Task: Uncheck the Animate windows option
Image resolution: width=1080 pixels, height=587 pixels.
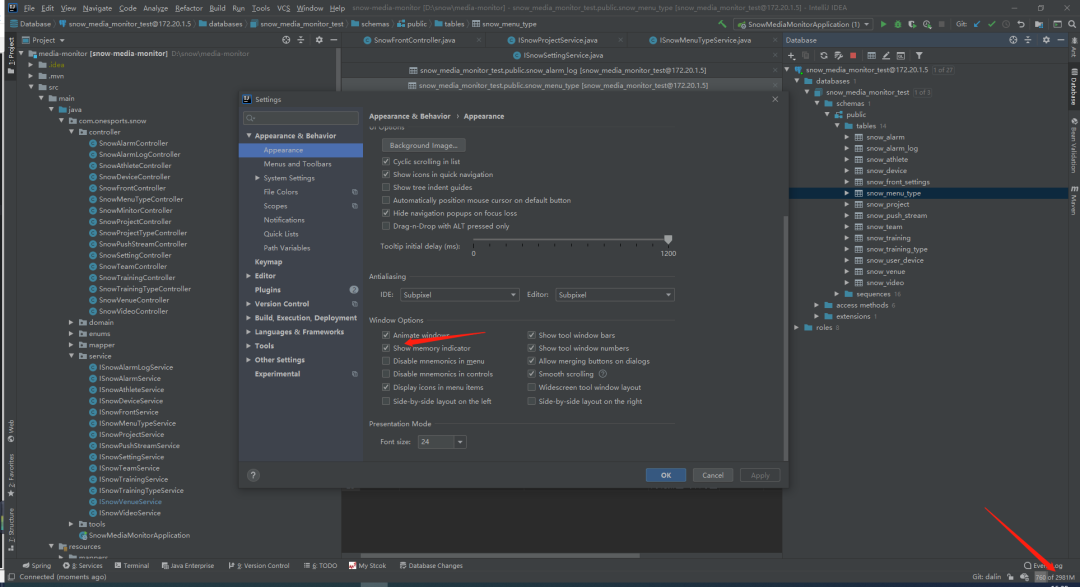Action: (386, 335)
